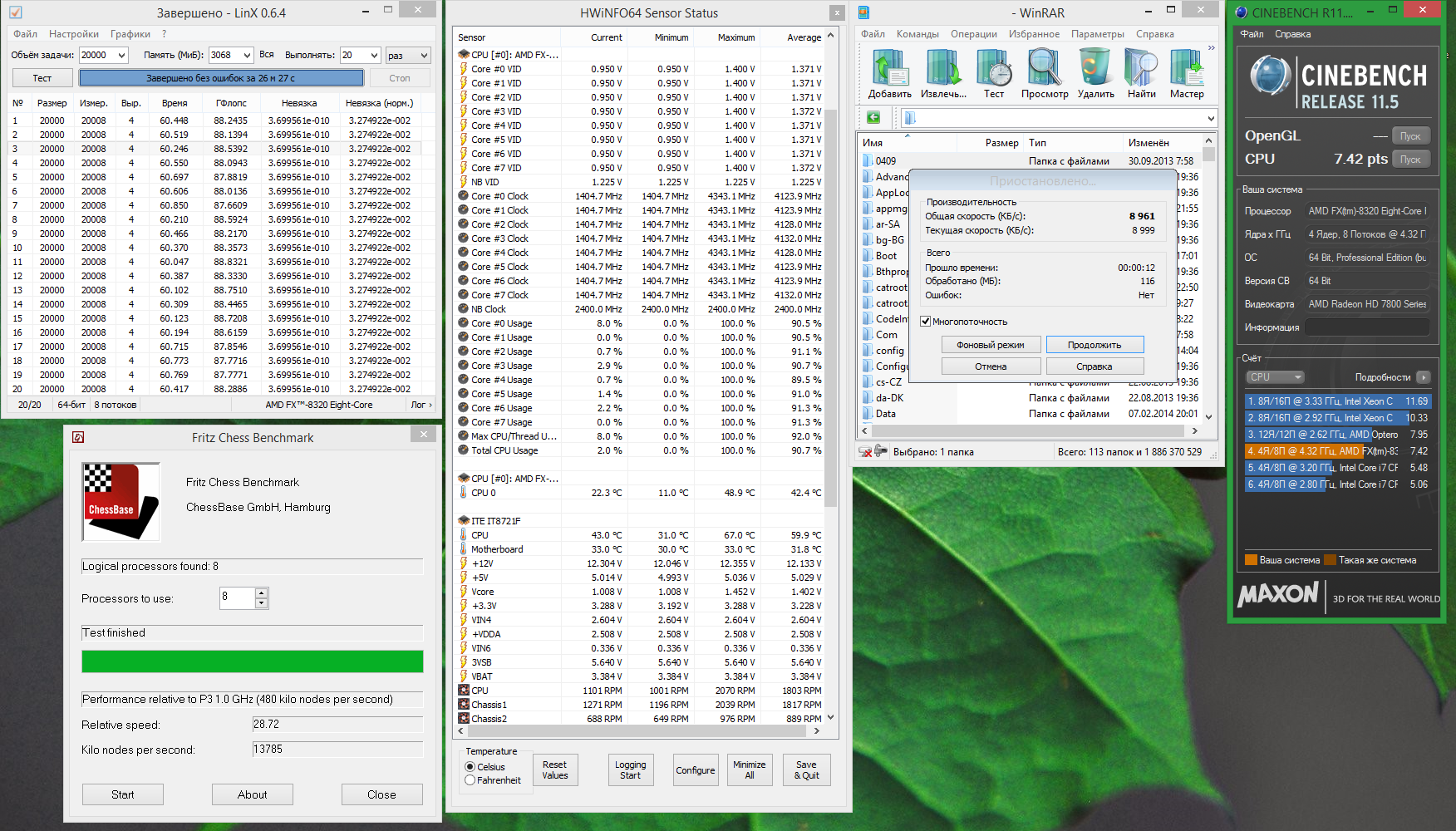The height and width of the screenshot is (831, 1456).
Task: Expand the Память (МиБ) dropdown
Action: tap(247, 56)
